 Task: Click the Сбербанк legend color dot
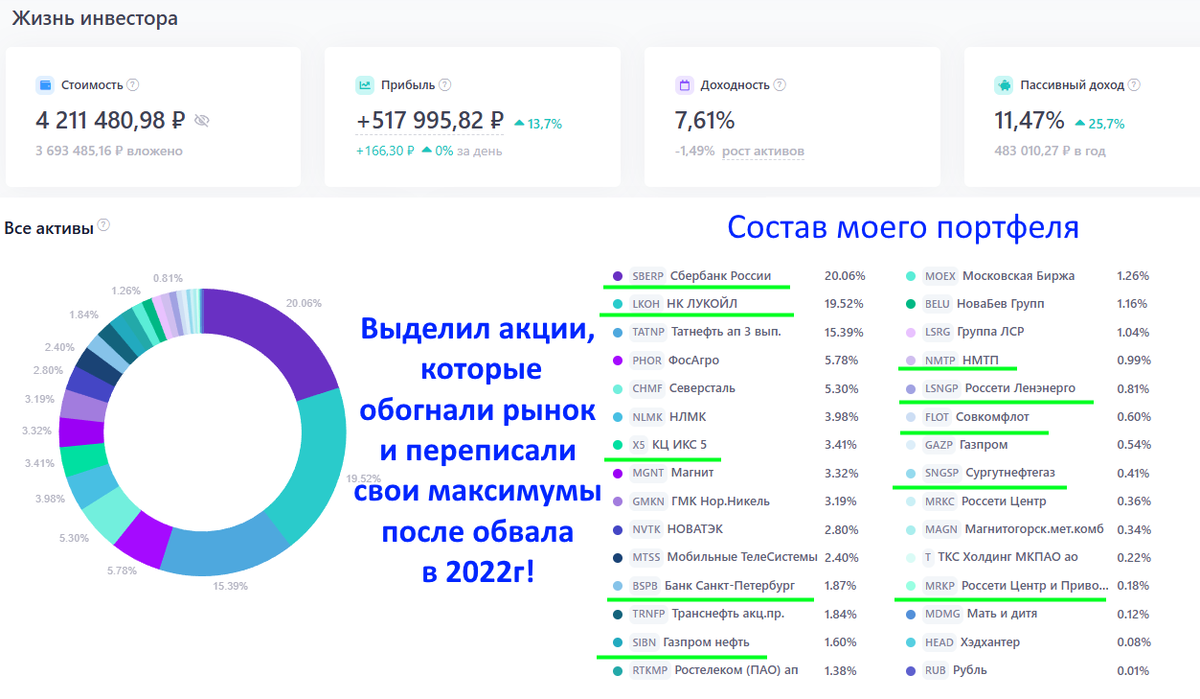(x=617, y=276)
